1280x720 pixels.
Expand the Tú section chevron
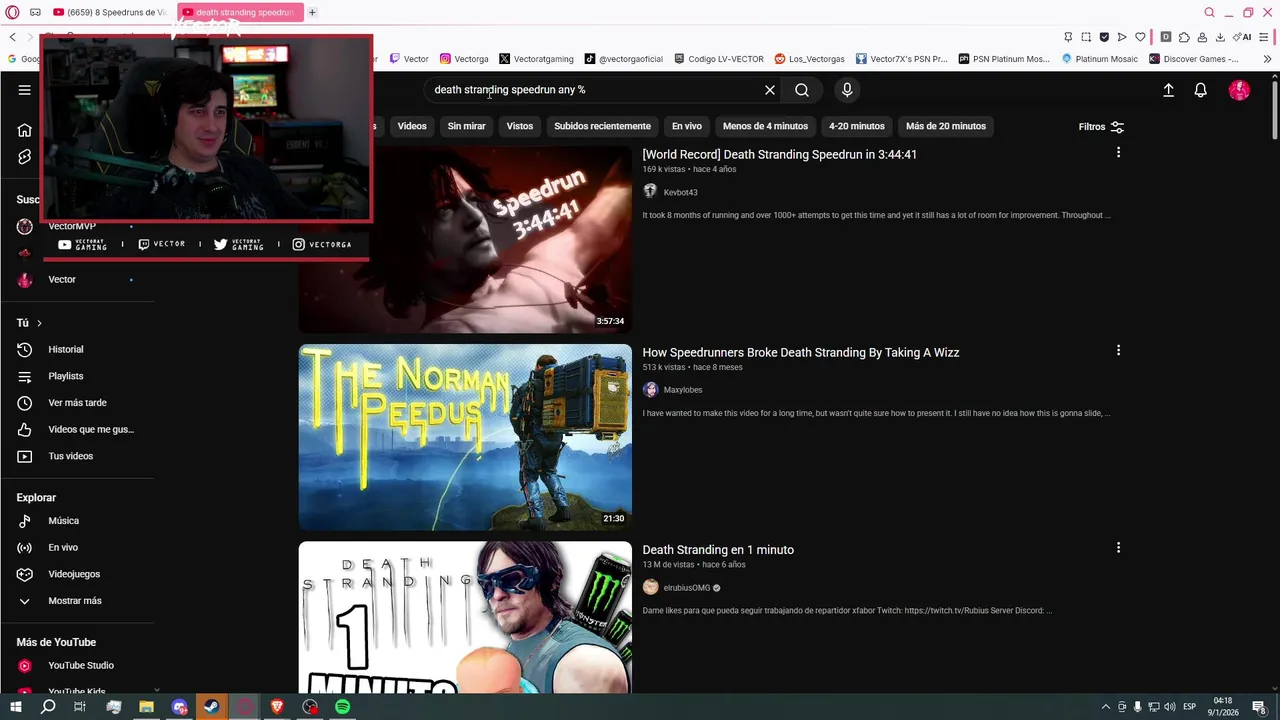pyautogui.click(x=39, y=323)
